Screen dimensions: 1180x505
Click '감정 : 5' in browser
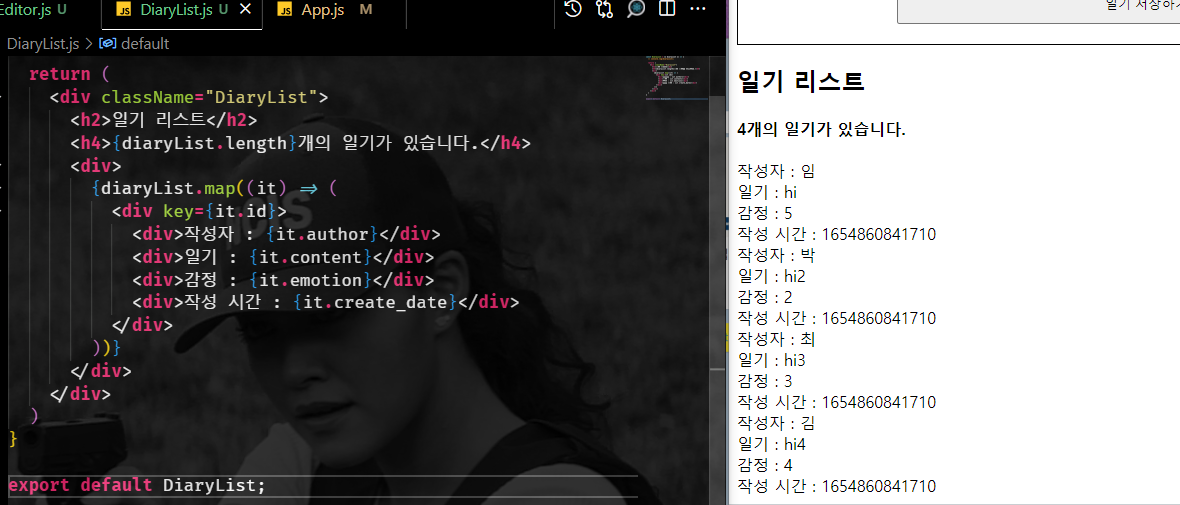point(765,213)
